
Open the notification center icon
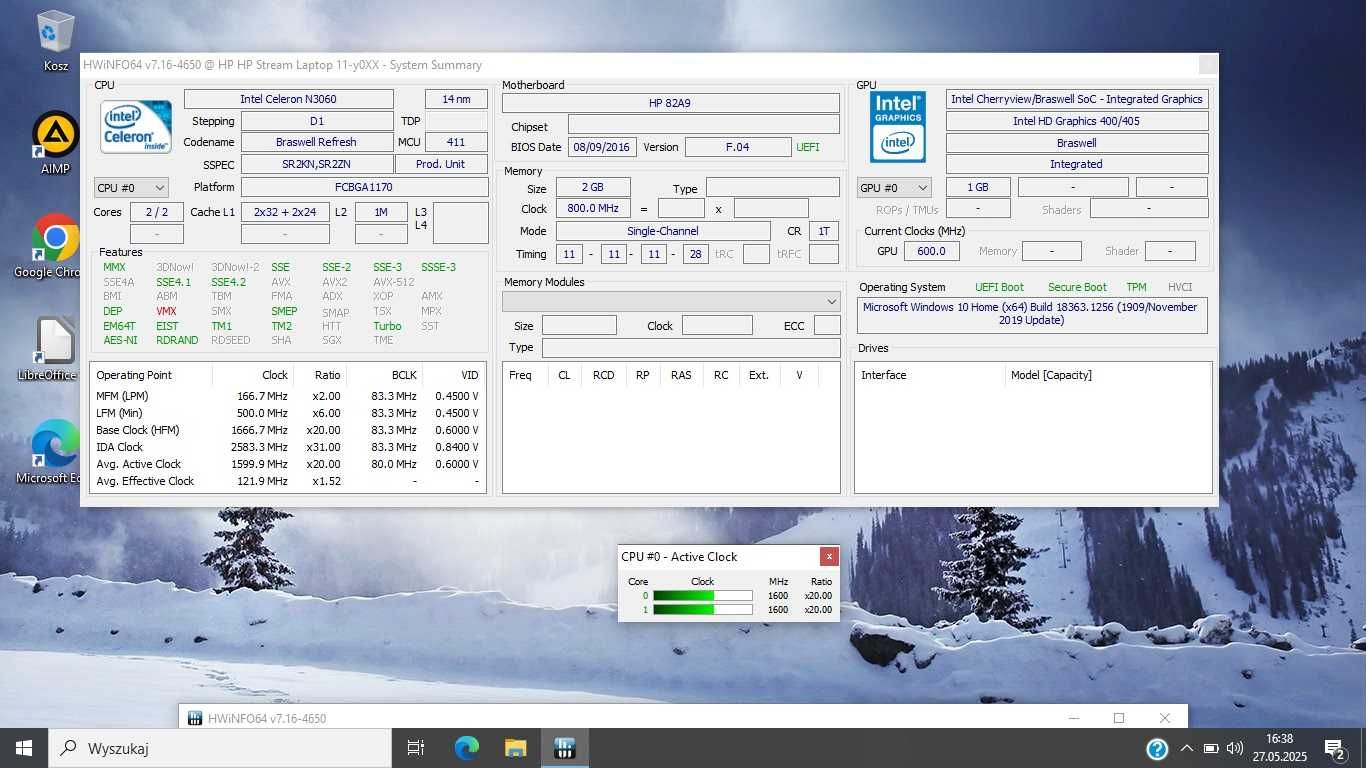[1335, 748]
